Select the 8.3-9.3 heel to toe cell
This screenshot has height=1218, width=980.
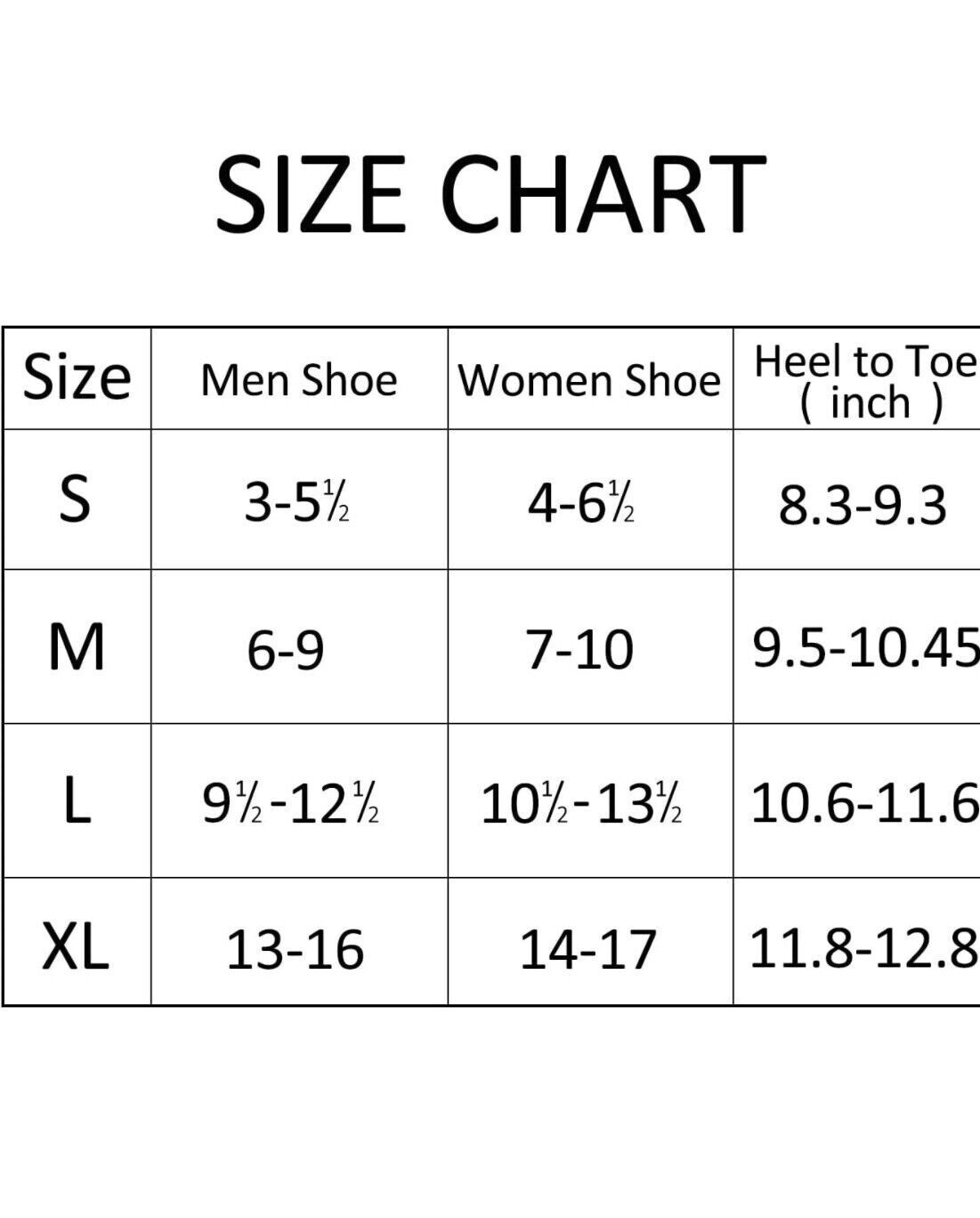(857, 499)
